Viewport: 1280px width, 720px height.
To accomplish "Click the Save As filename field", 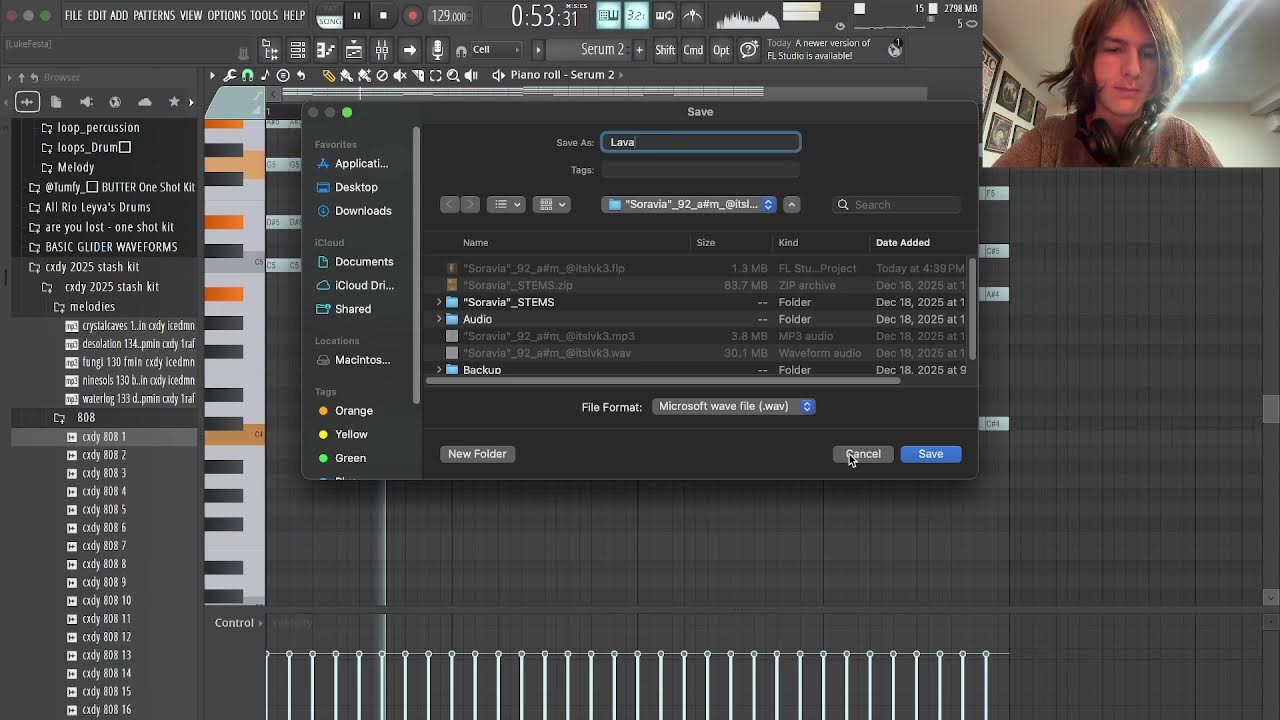I will pos(700,142).
